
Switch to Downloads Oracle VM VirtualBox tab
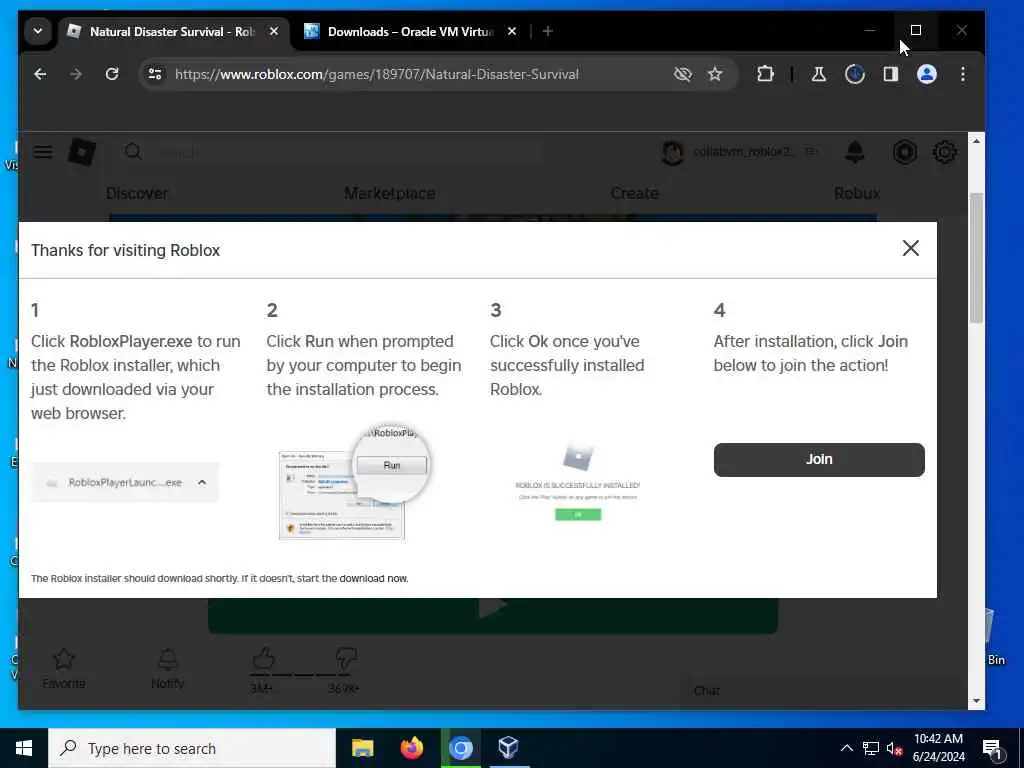click(x=411, y=31)
